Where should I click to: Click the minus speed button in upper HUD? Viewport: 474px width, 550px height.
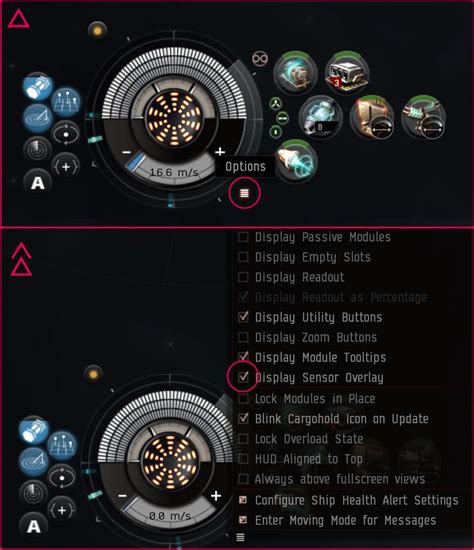(x=127, y=152)
